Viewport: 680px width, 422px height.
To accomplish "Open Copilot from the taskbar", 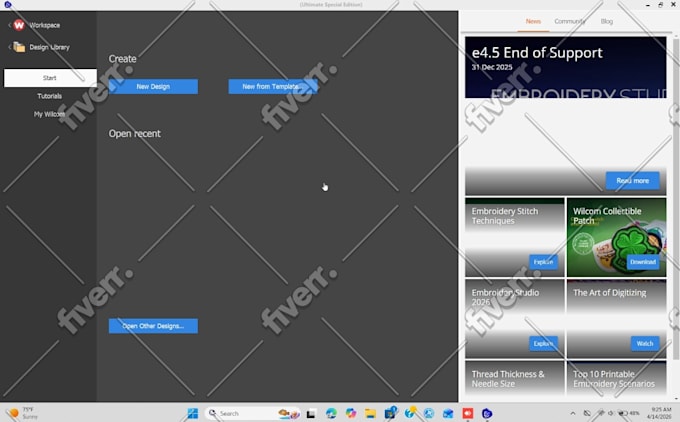I will pos(351,414).
